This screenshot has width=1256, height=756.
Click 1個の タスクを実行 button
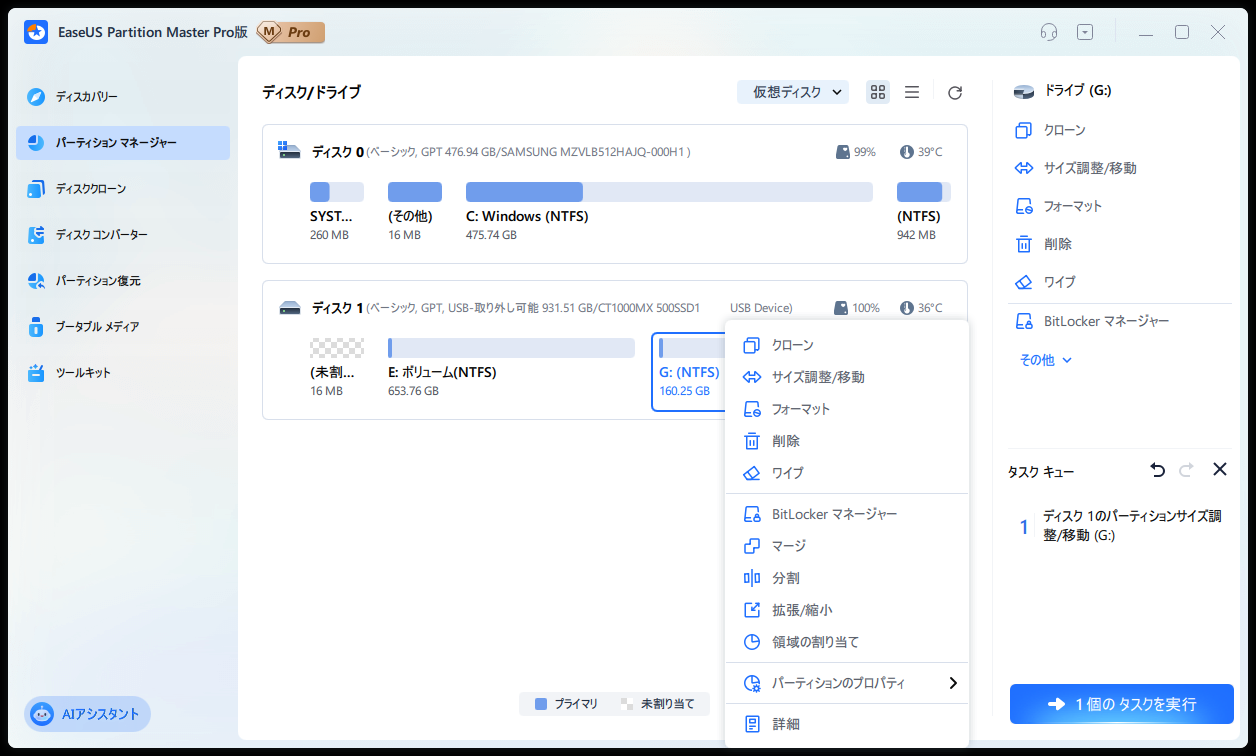click(x=1121, y=704)
